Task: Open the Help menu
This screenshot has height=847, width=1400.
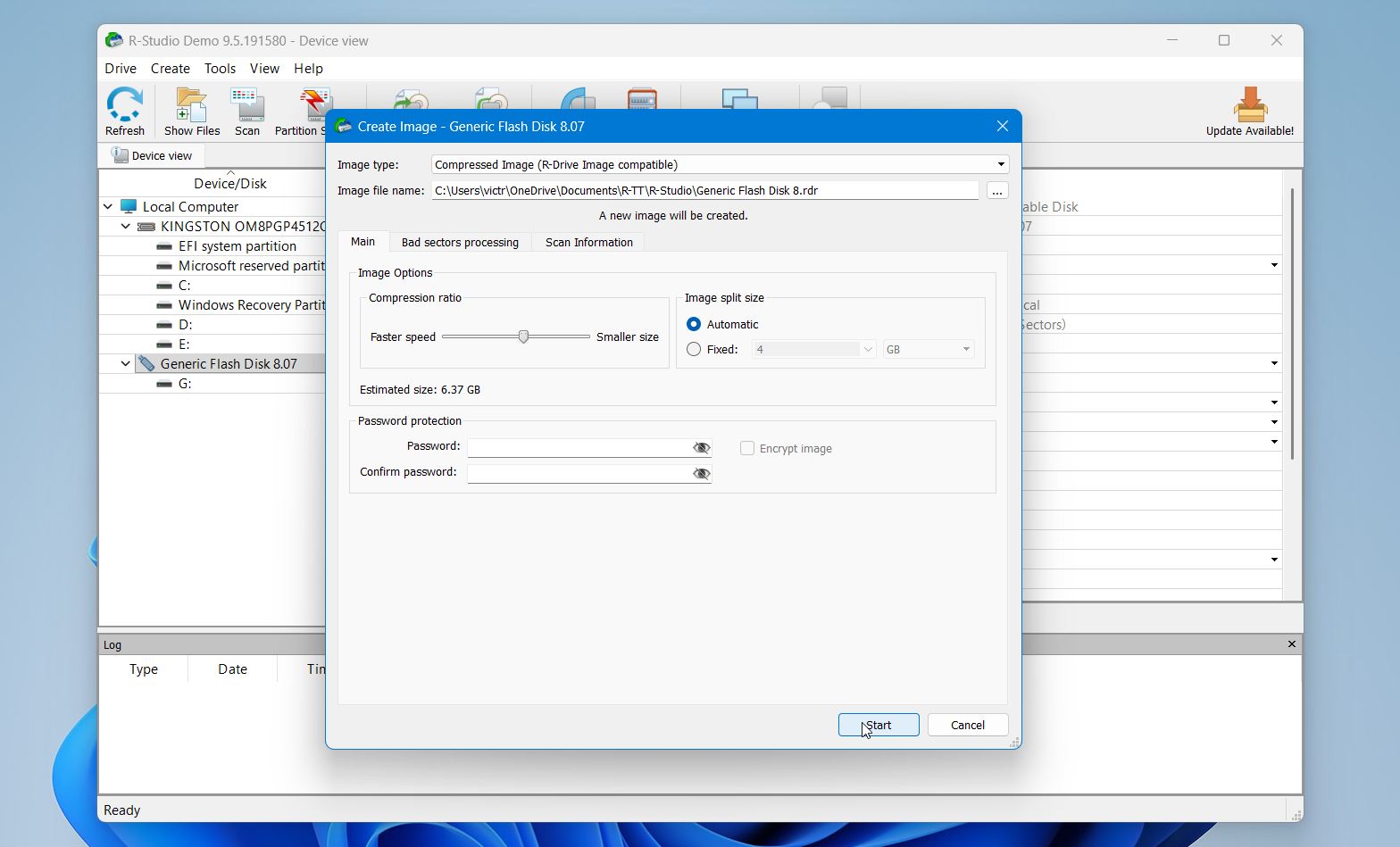Action: click(308, 68)
